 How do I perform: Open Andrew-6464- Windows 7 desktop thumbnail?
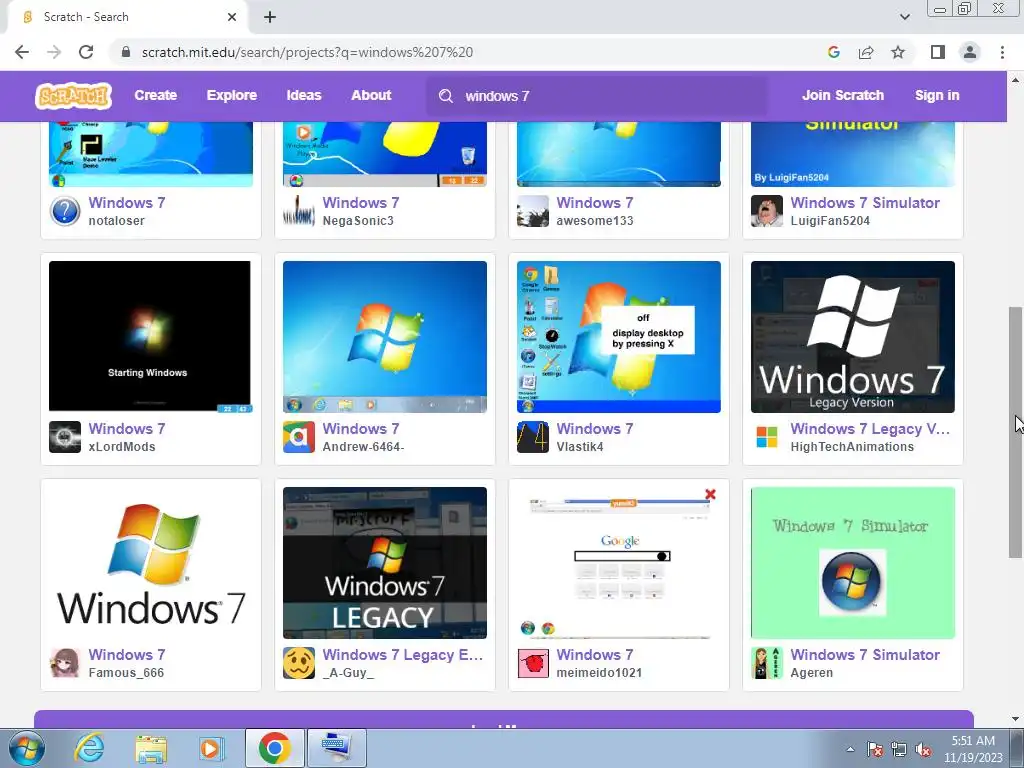point(385,336)
